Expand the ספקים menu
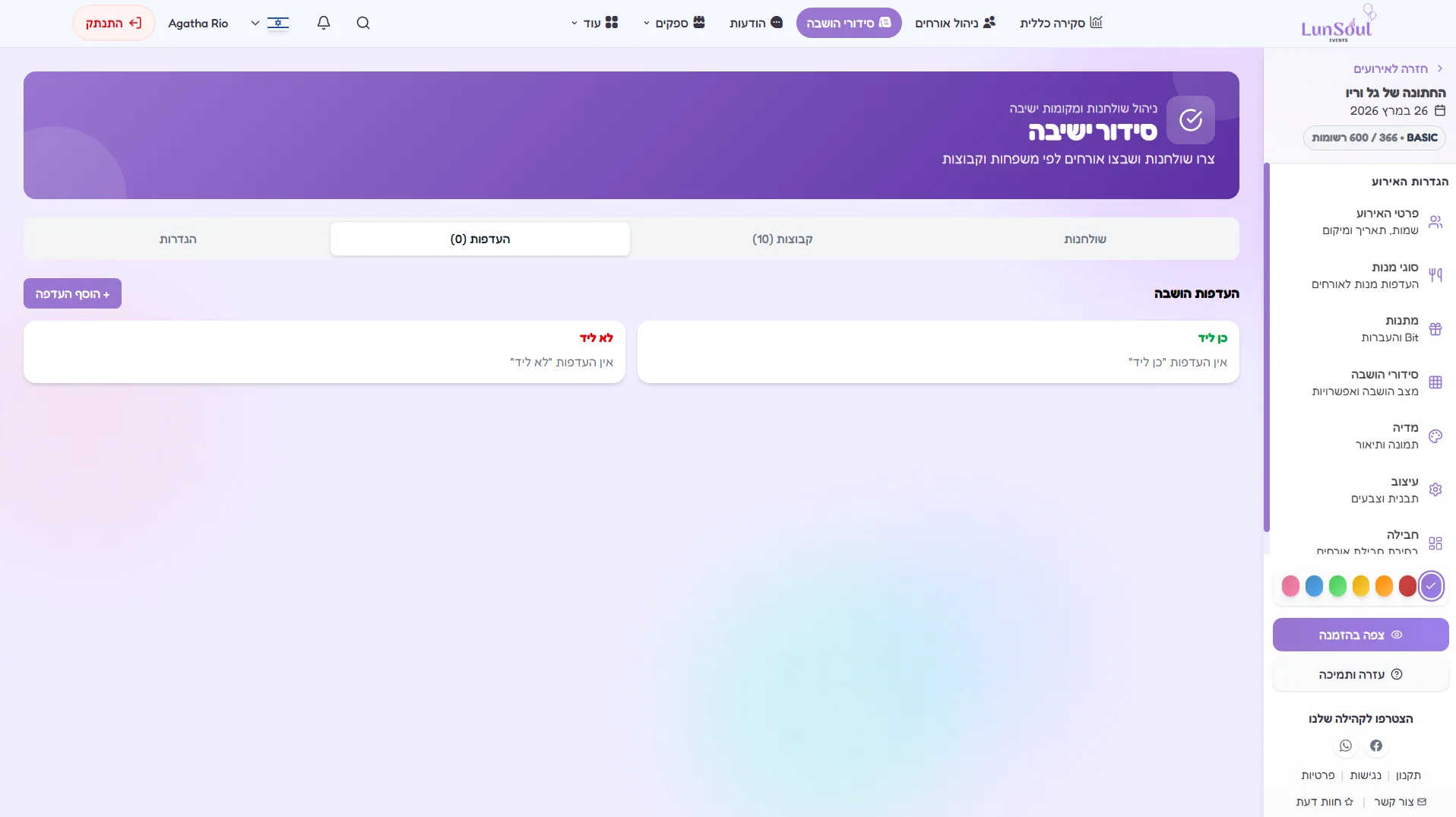 (x=675, y=23)
